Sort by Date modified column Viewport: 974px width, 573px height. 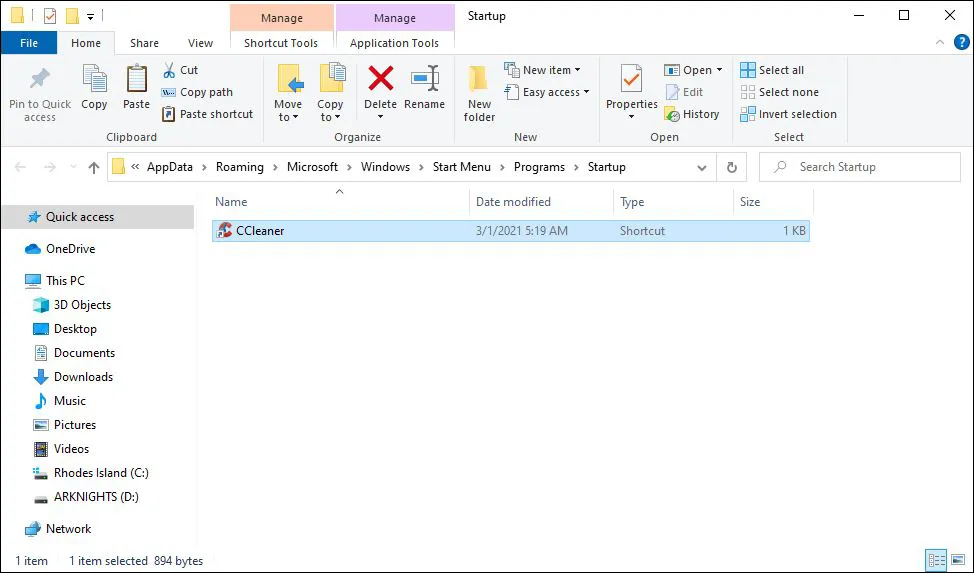tap(542, 201)
